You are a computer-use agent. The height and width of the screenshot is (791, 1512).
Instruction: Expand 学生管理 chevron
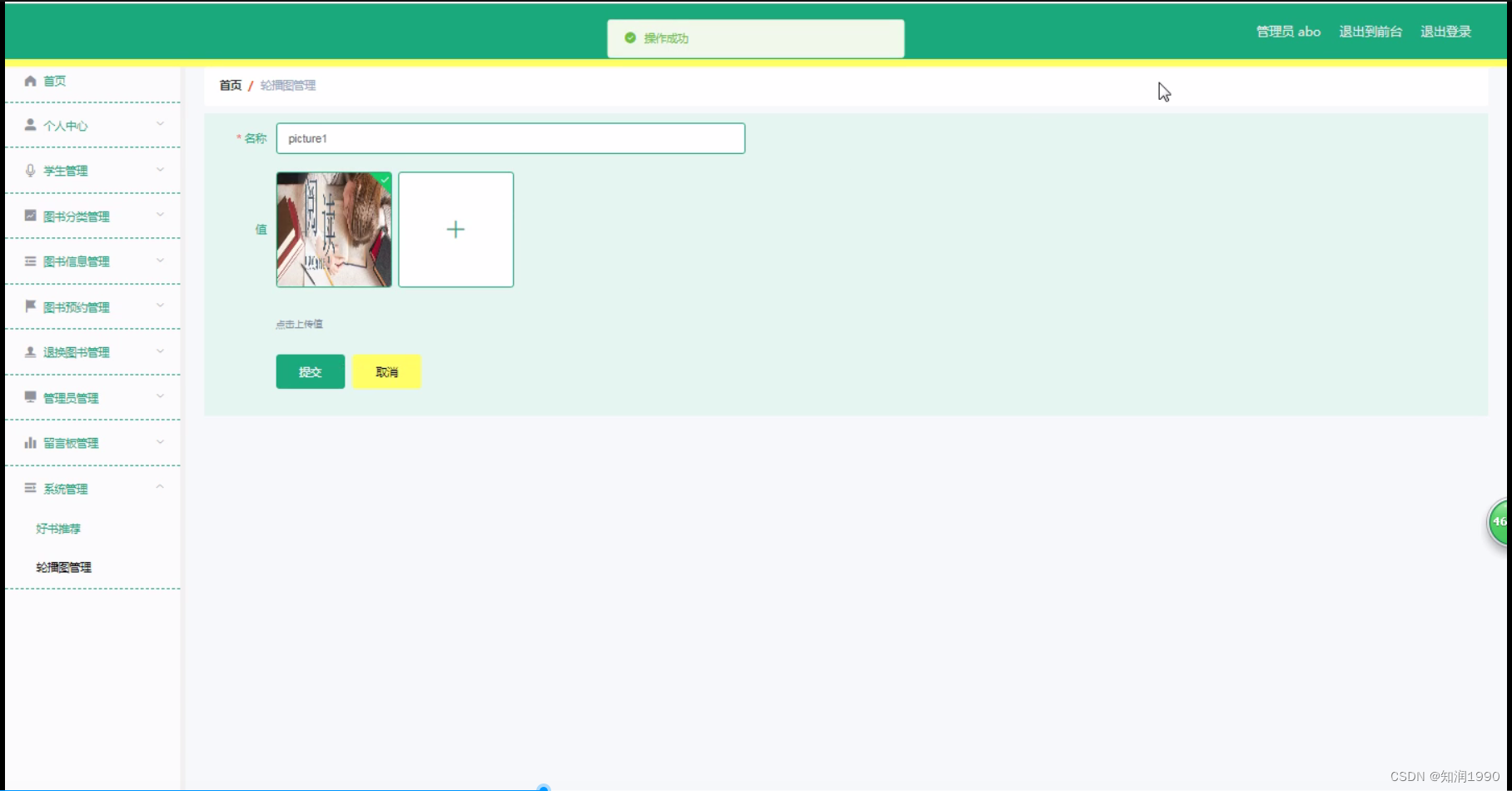point(160,170)
